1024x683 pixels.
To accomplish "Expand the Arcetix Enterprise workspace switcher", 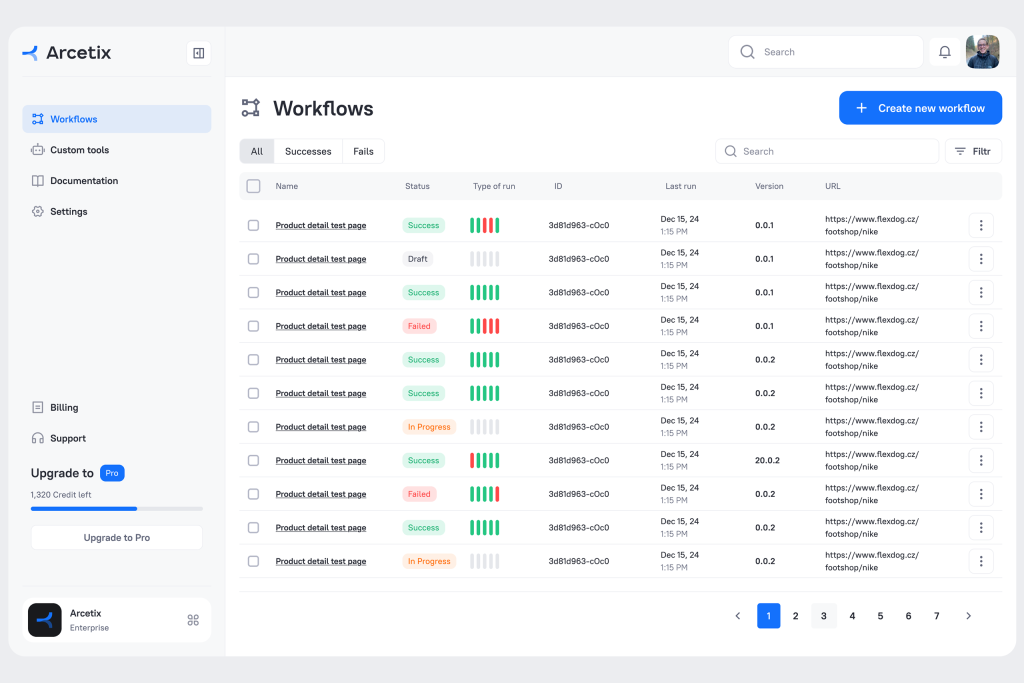I will [193, 620].
